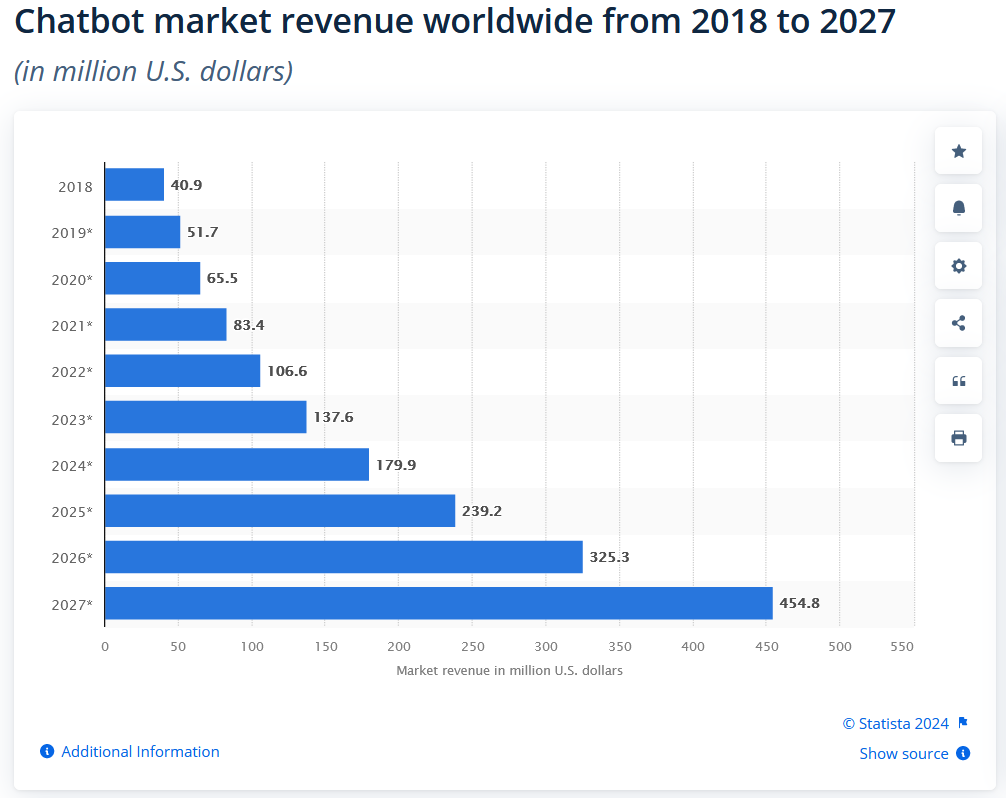Click the x-axis tick label 100
This screenshot has height=798, width=1006.
[252, 647]
